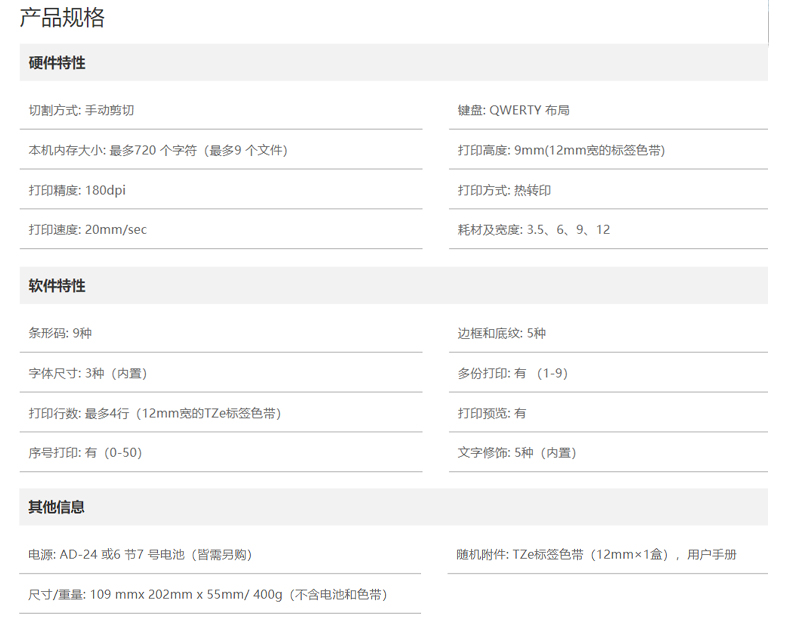Screen dimensions: 790x625
Task: Click the 打印精度: 180dpi row
Action: 77,190
